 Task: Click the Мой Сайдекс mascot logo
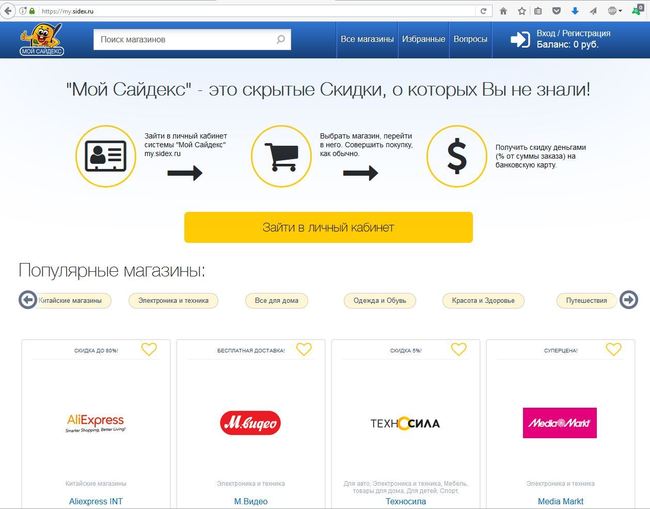(41, 39)
